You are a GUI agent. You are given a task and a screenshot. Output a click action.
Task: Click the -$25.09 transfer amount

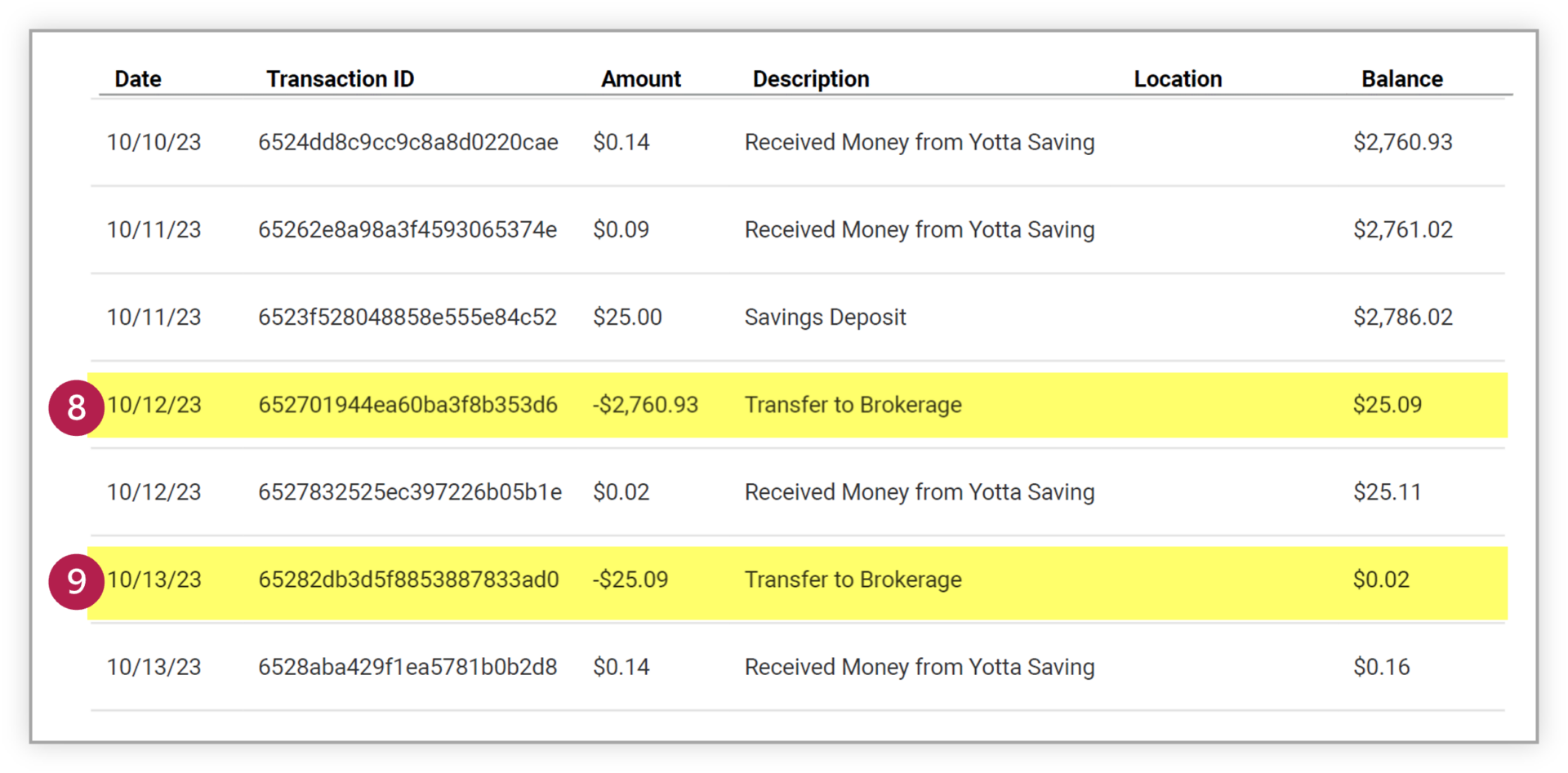pos(630,580)
